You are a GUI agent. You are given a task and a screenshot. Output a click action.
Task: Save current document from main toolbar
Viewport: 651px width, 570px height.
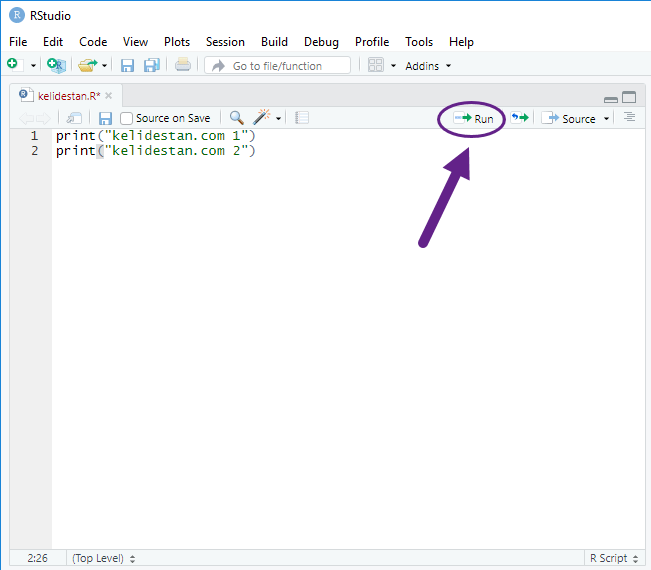pos(127,66)
